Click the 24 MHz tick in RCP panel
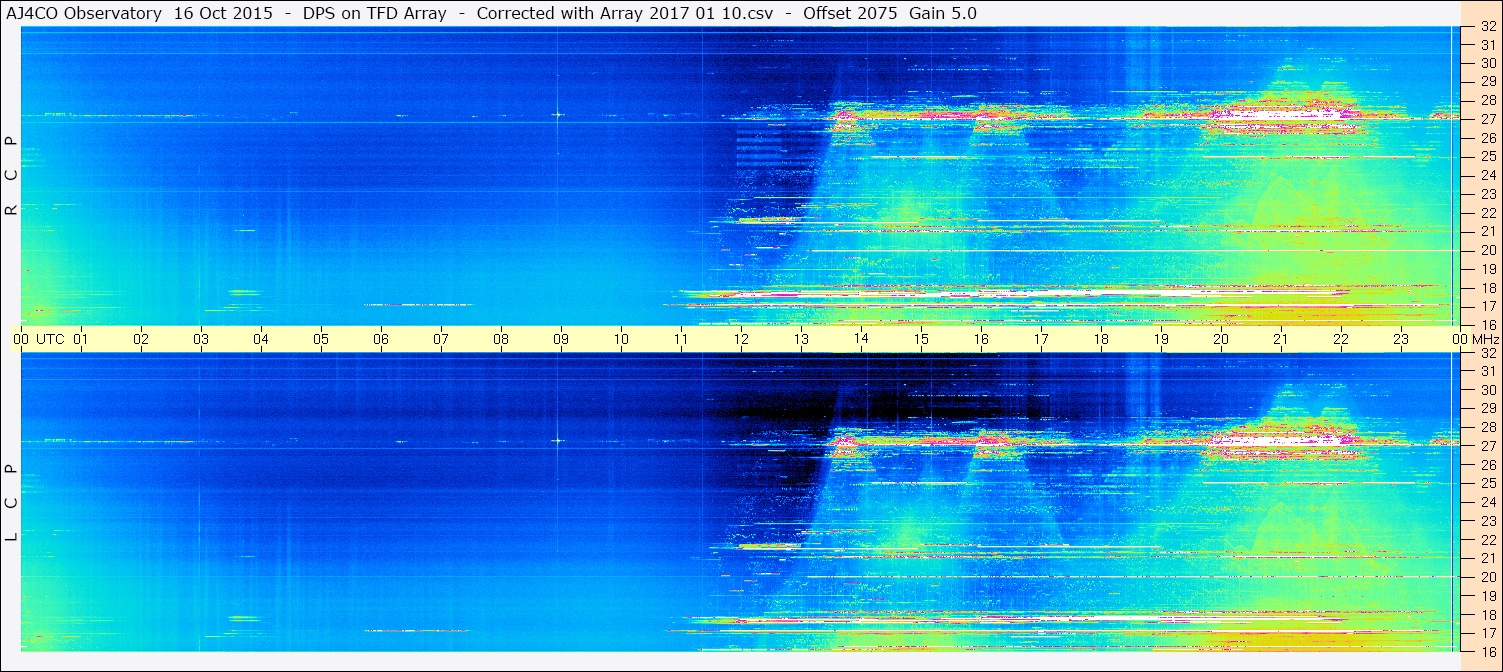 1488,175
